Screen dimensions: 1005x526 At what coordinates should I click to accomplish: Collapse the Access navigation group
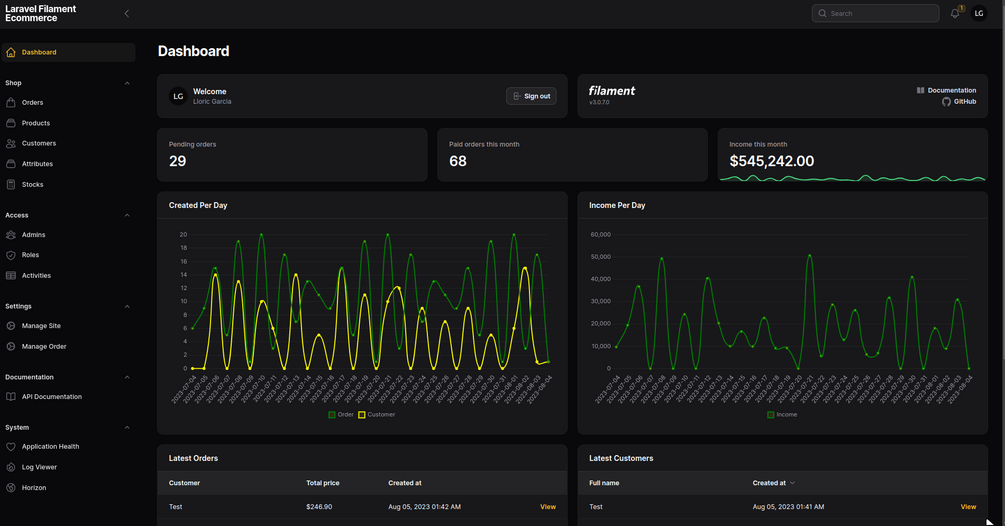[127, 215]
